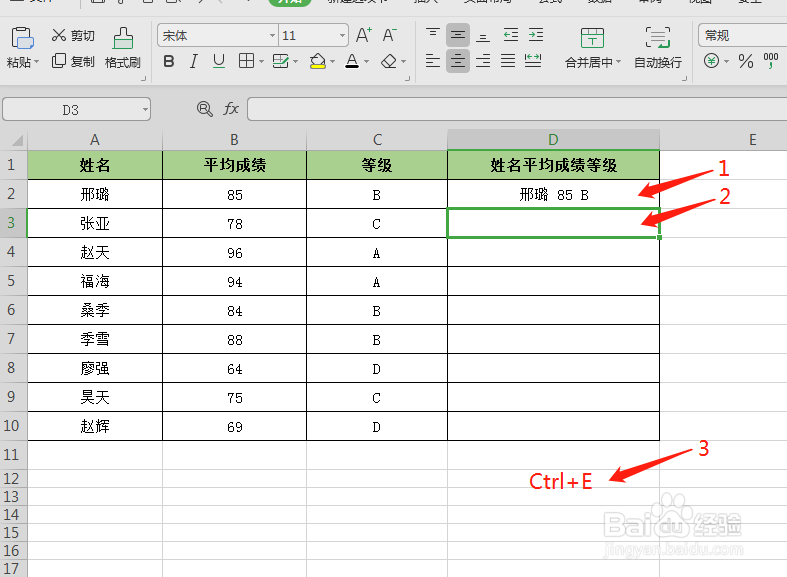Apply thousands separator style

point(771,61)
